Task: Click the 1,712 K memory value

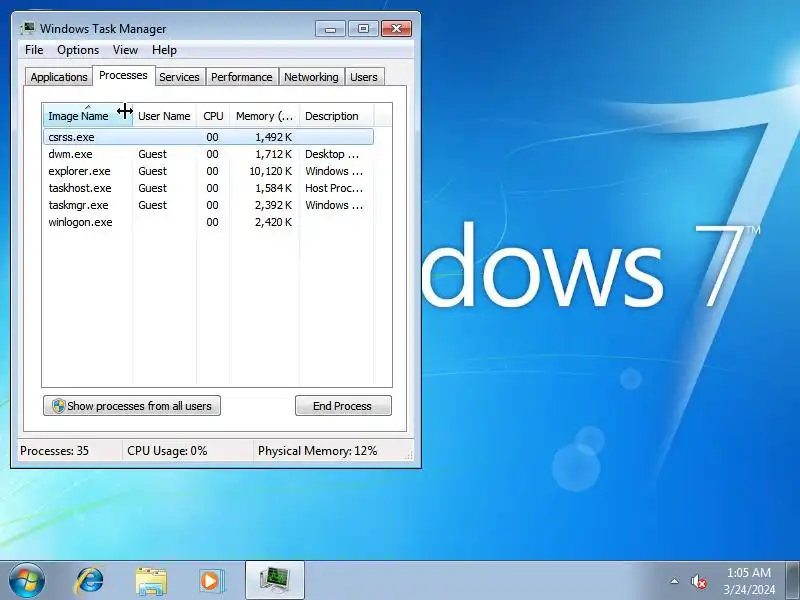Action: coord(273,154)
